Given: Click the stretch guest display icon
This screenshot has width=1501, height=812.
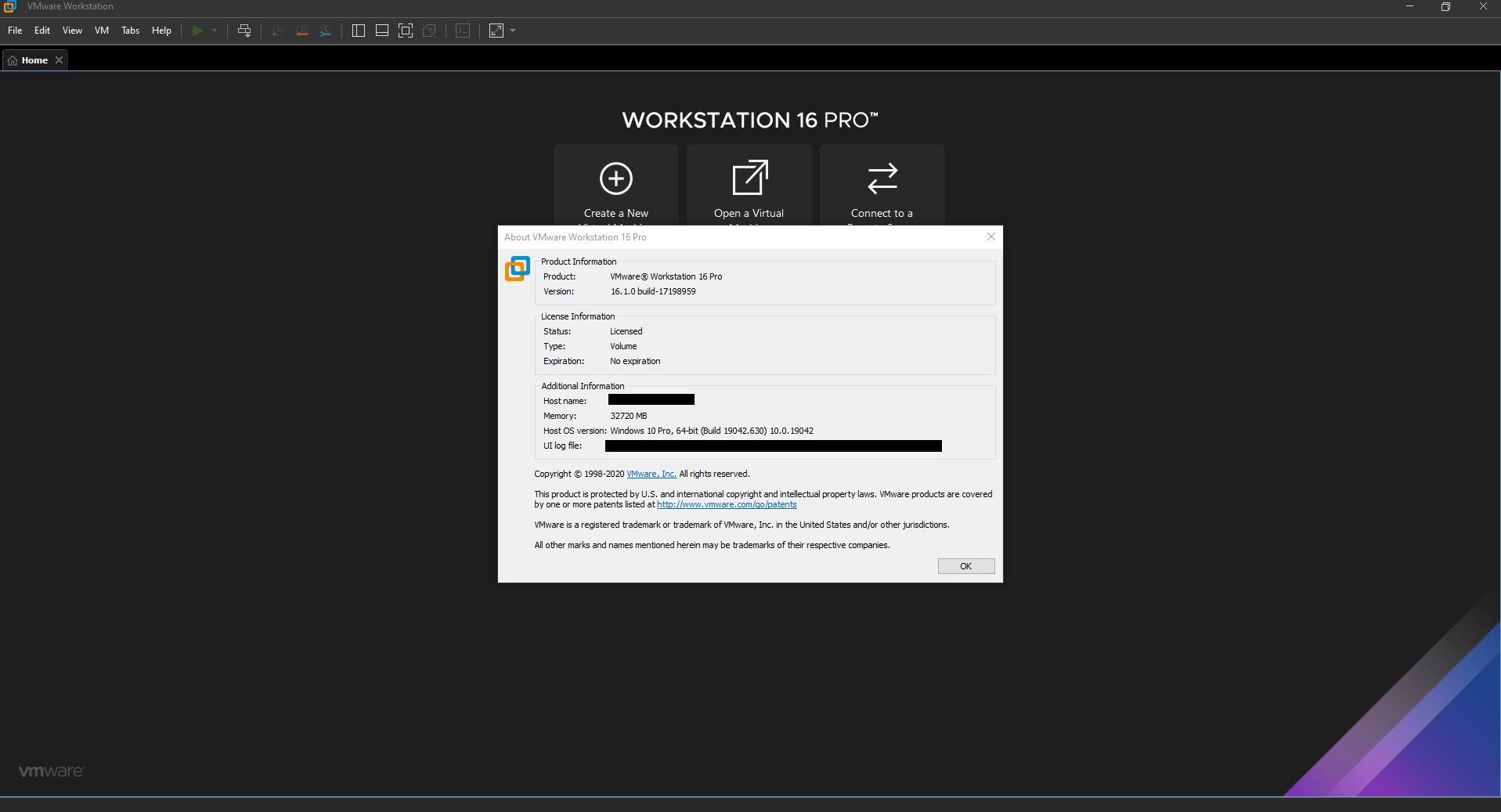Looking at the screenshot, I should pos(496,31).
